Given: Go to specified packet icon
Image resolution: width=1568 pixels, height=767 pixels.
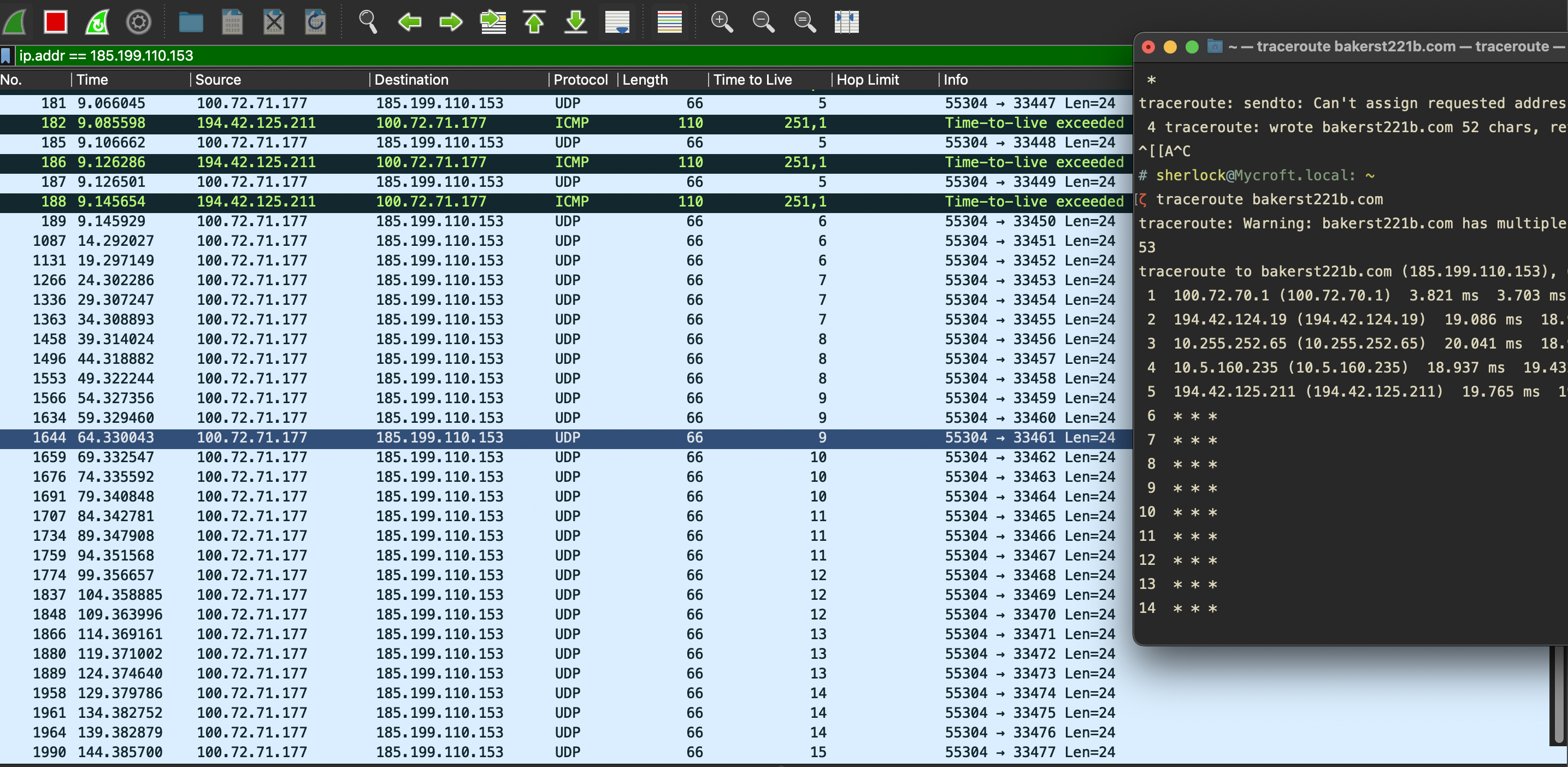Looking at the screenshot, I should [x=493, y=22].
